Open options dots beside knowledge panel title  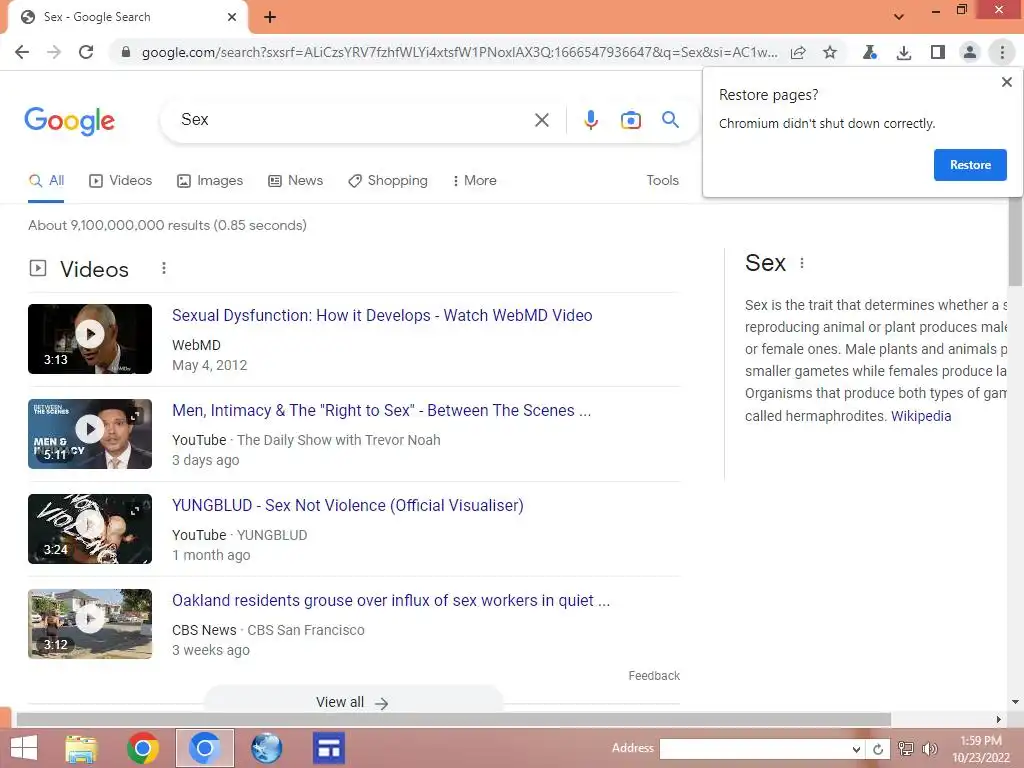click(802, 263)
